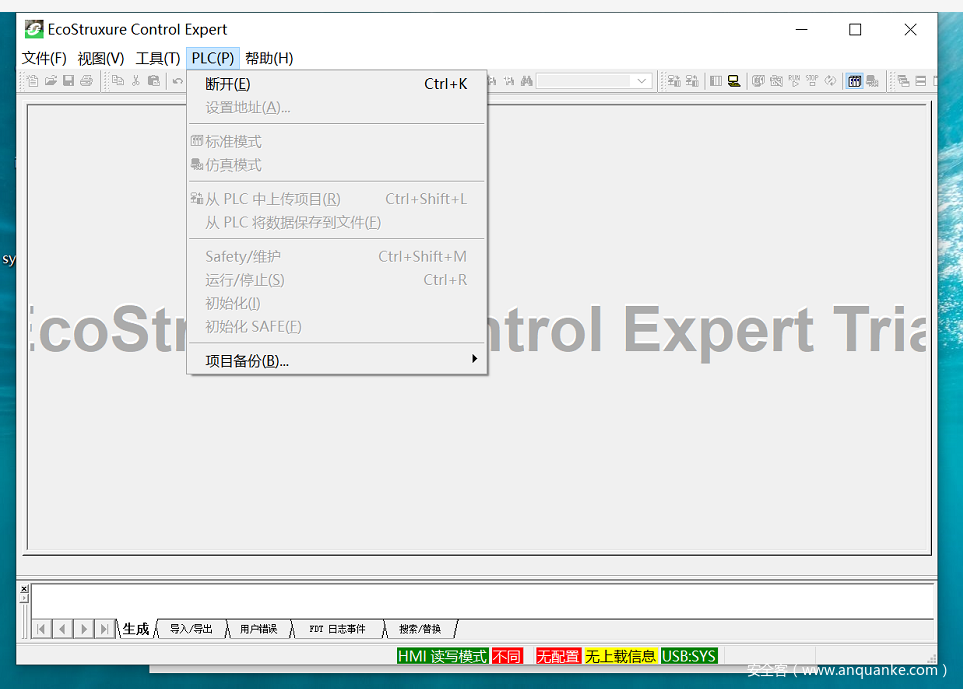Screen dimensions: 963x689
Task: Click the green USB:SYS status indicator
Action: (689, 656)
